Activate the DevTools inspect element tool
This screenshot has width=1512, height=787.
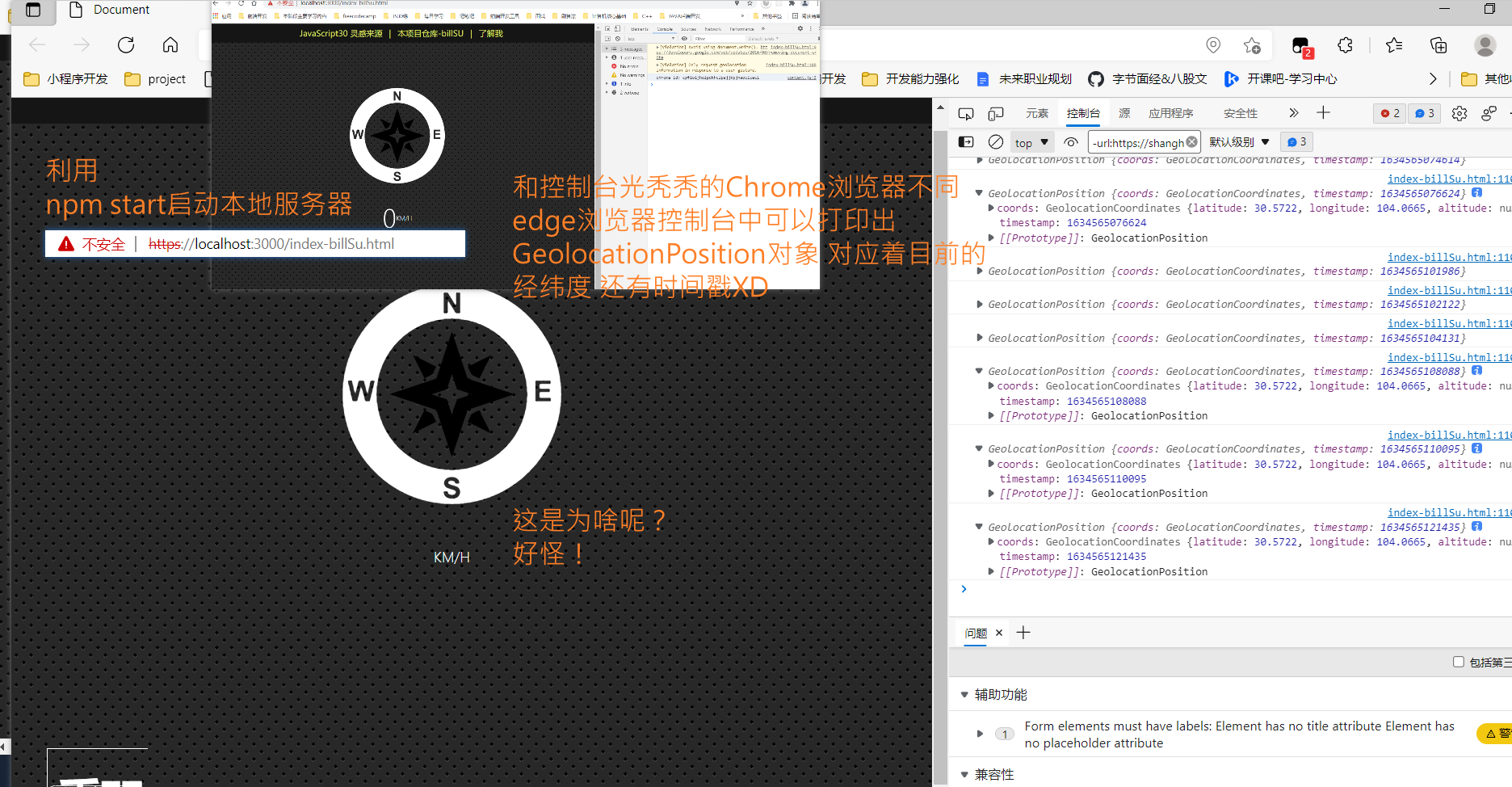pos(966,114)
